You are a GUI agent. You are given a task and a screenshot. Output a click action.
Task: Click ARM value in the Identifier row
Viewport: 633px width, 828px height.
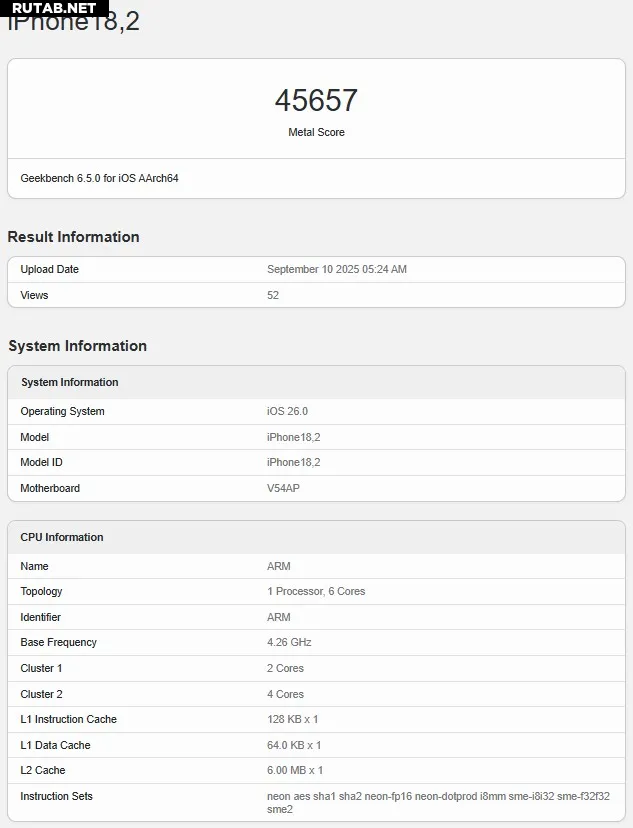point(279,617)
